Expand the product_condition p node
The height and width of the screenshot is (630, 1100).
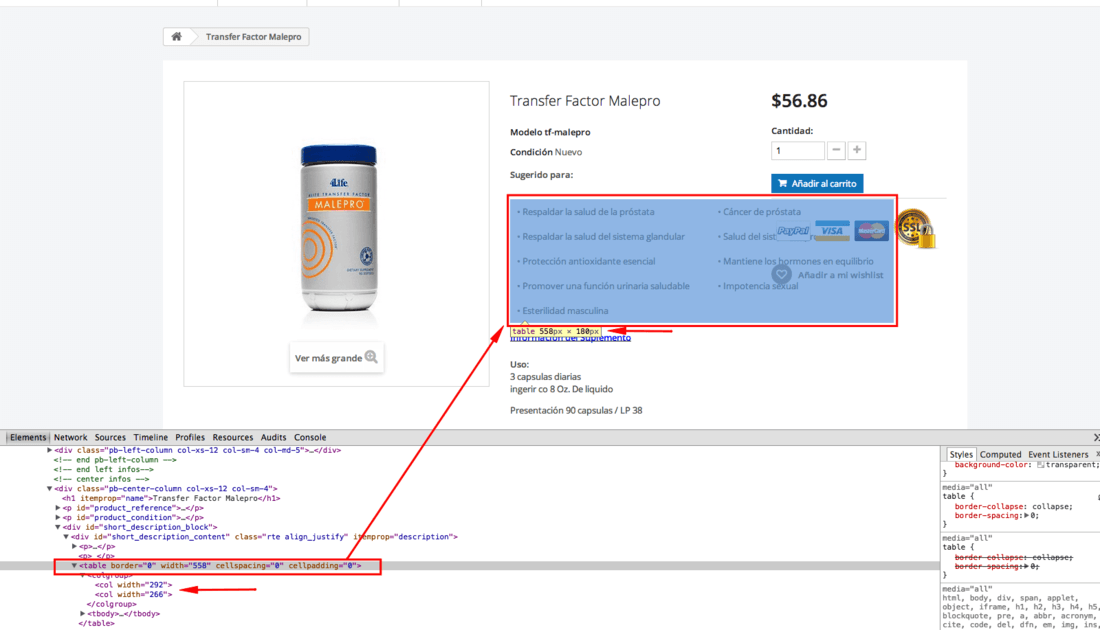(x=58, y=518)
